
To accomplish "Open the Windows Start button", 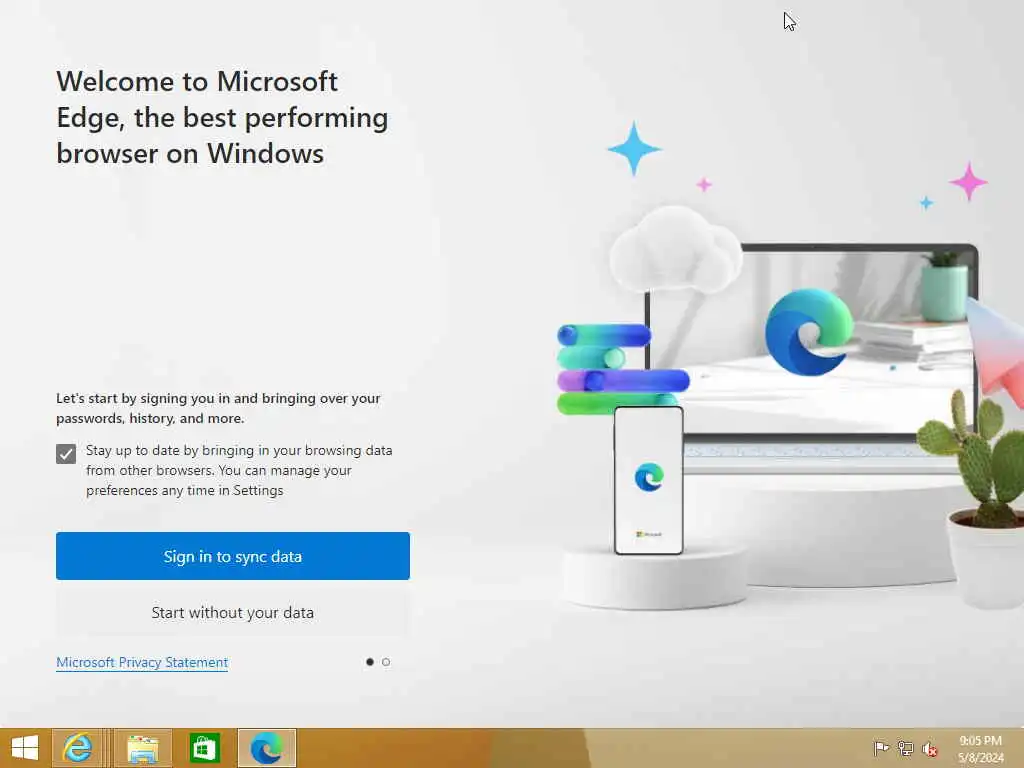I will pos(25,748).
